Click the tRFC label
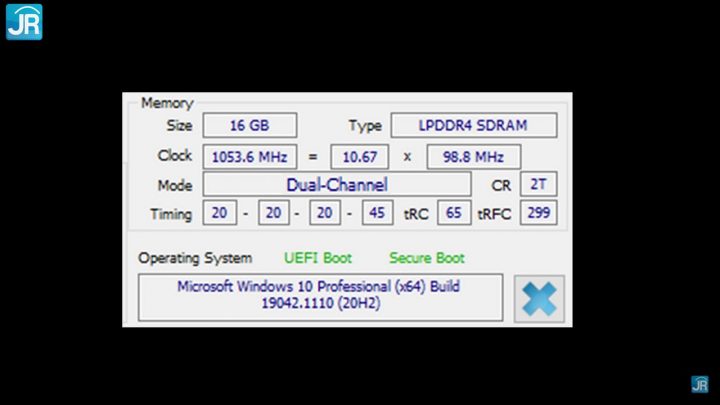Image resolution: width=720 pixels, height=405 pixels. (x=495, y=214)
